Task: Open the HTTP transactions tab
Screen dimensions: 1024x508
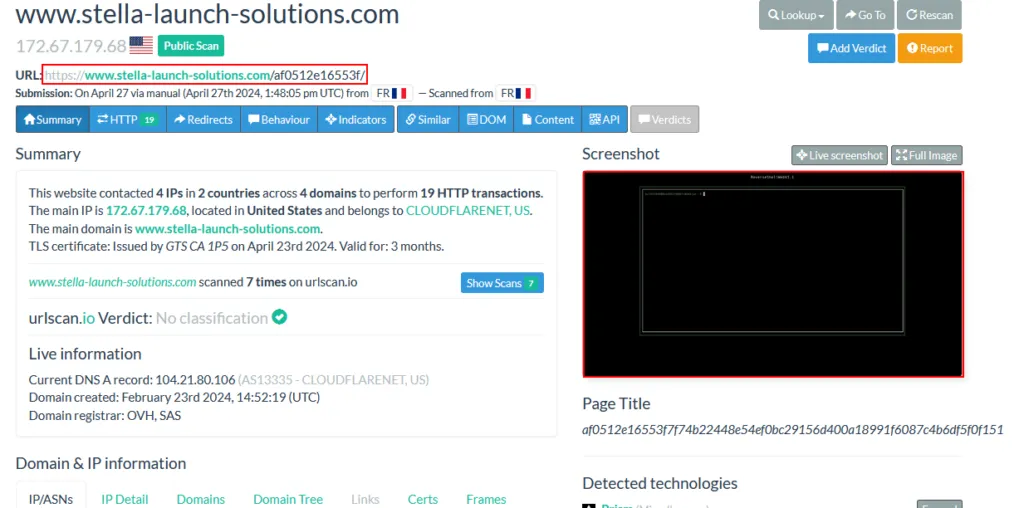Action: pyautogui.click(x=127, y=119)
